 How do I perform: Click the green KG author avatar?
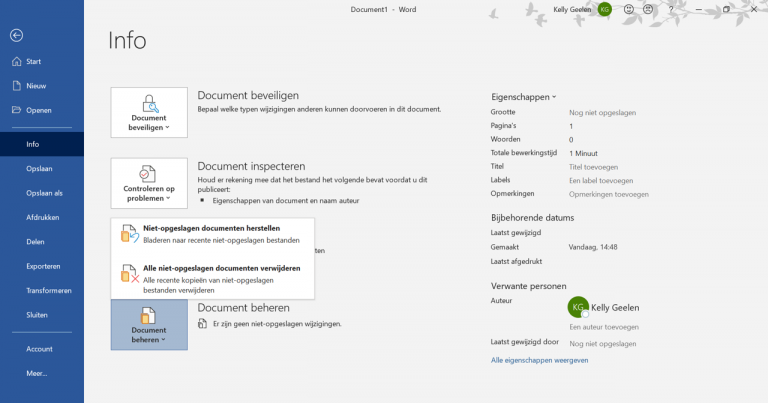tap(578, 307)
